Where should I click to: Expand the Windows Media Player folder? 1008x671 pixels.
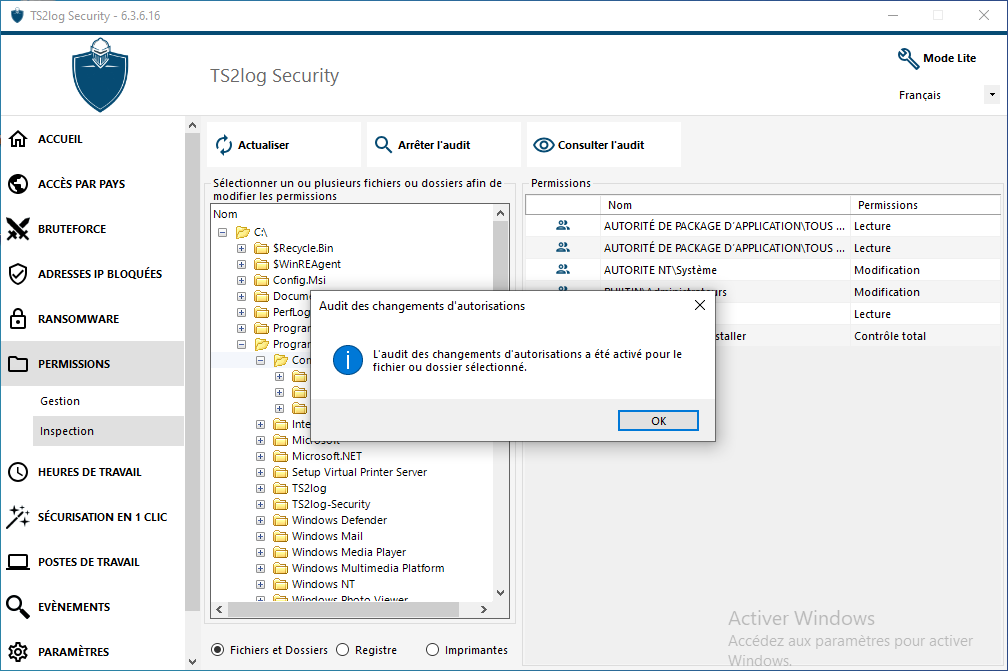pos(261,552)
